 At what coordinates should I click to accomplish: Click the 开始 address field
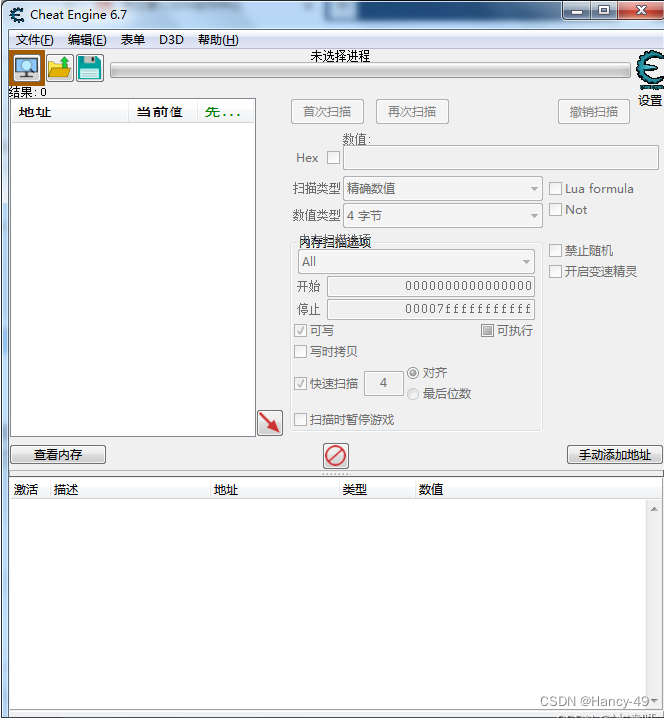[x=431, y=286]
